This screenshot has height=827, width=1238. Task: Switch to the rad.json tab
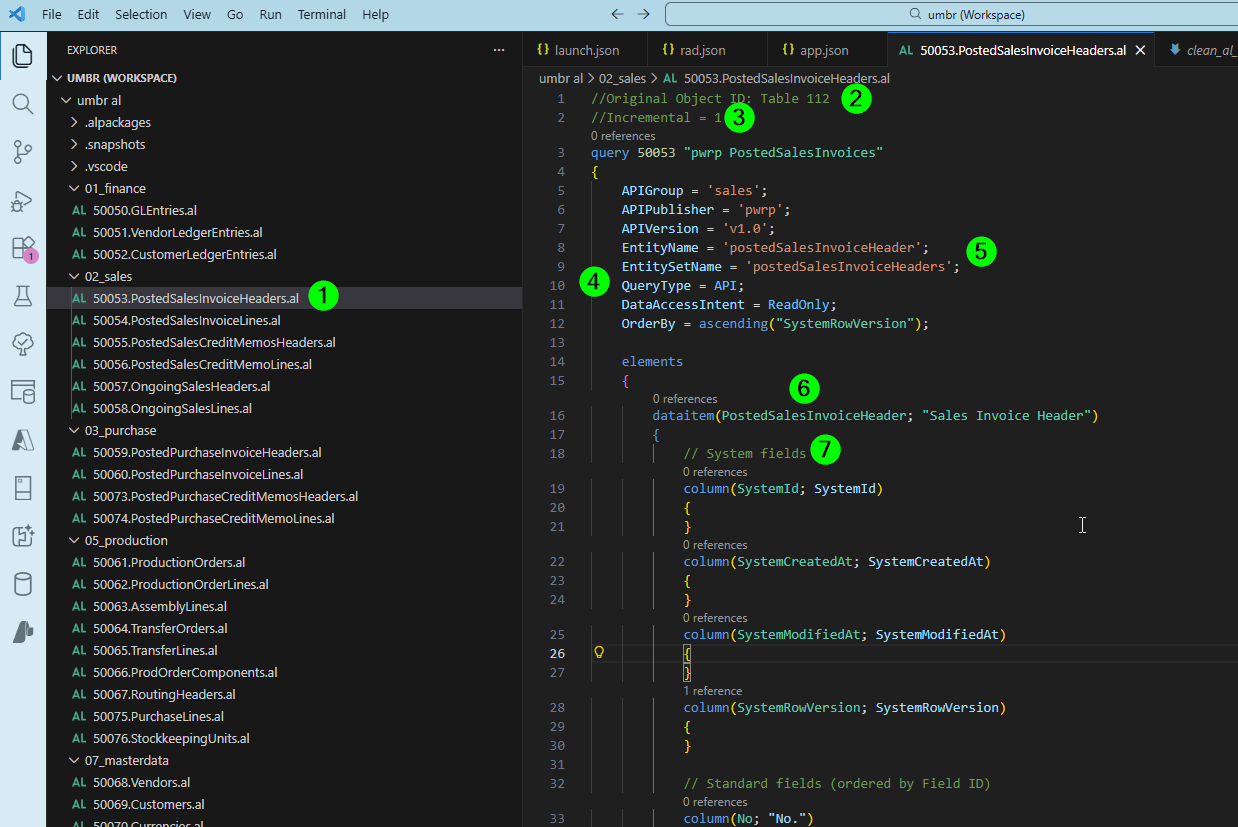point(707,50)
